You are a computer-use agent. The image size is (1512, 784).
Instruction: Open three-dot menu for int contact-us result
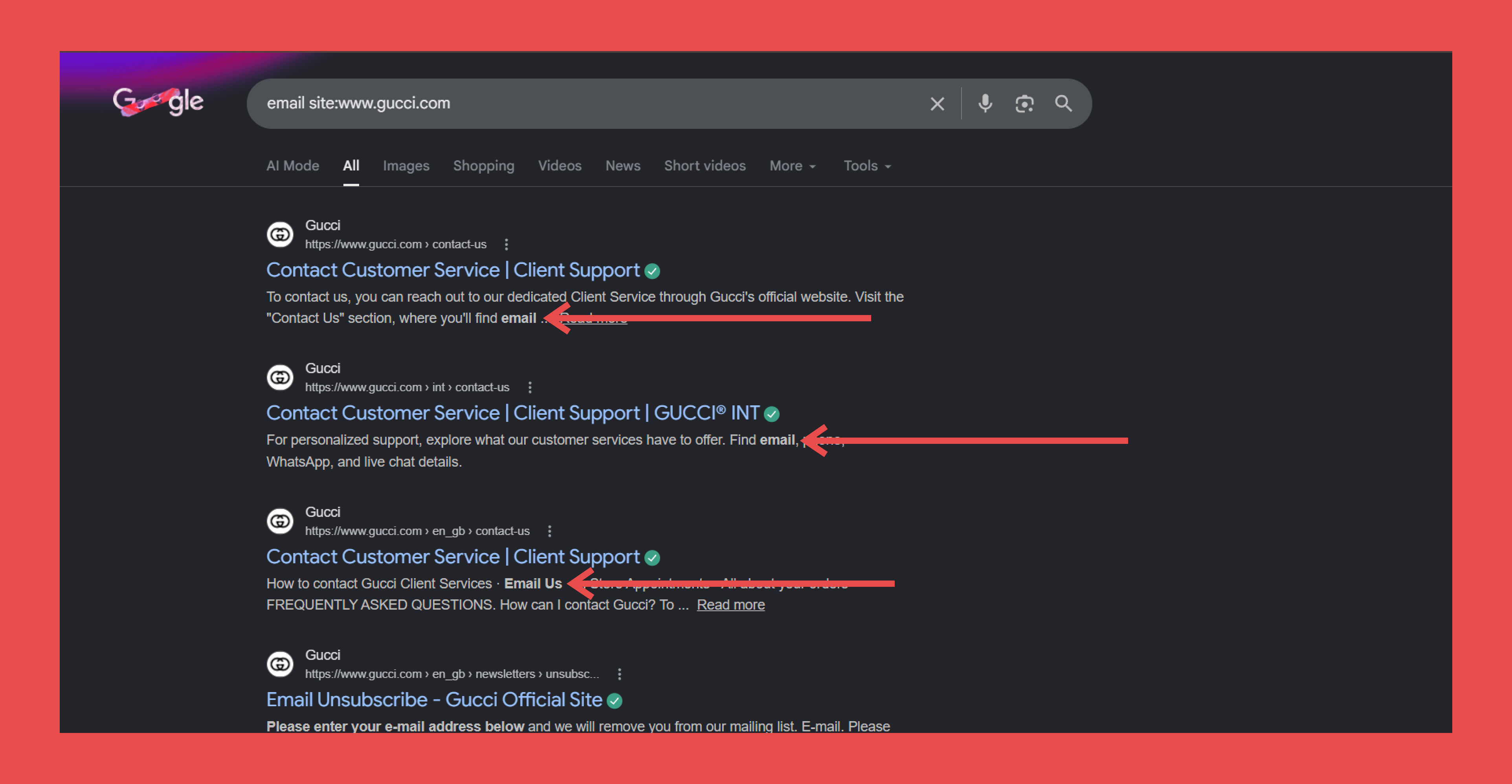click(529, 387)
